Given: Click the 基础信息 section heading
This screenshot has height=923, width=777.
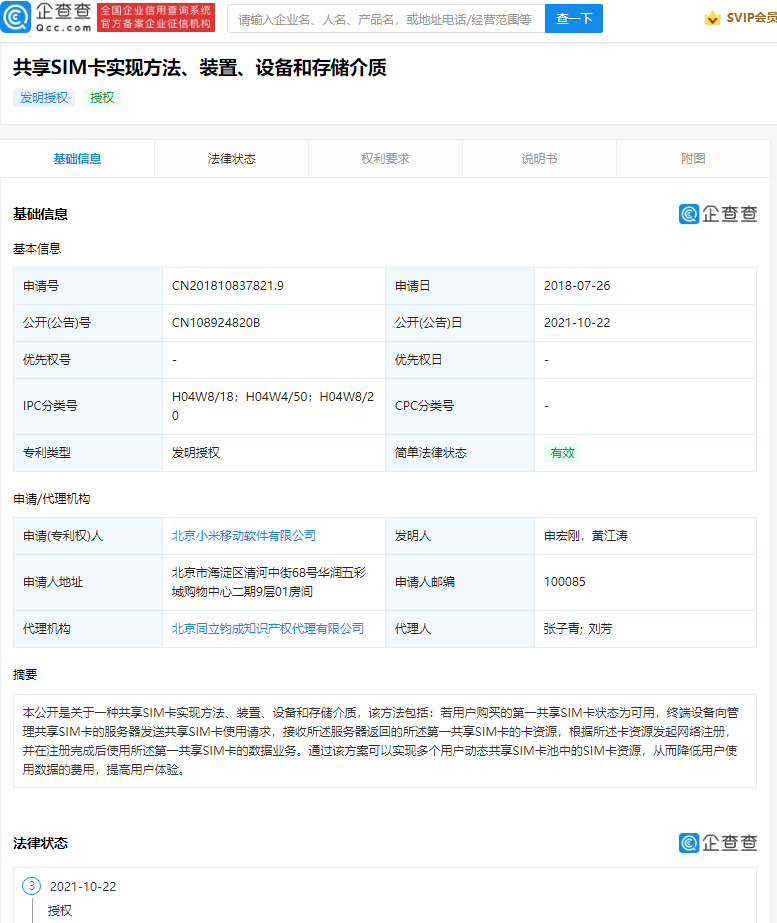Looking at the screenshot, I should pyautogui.click(x=41, y=214).
